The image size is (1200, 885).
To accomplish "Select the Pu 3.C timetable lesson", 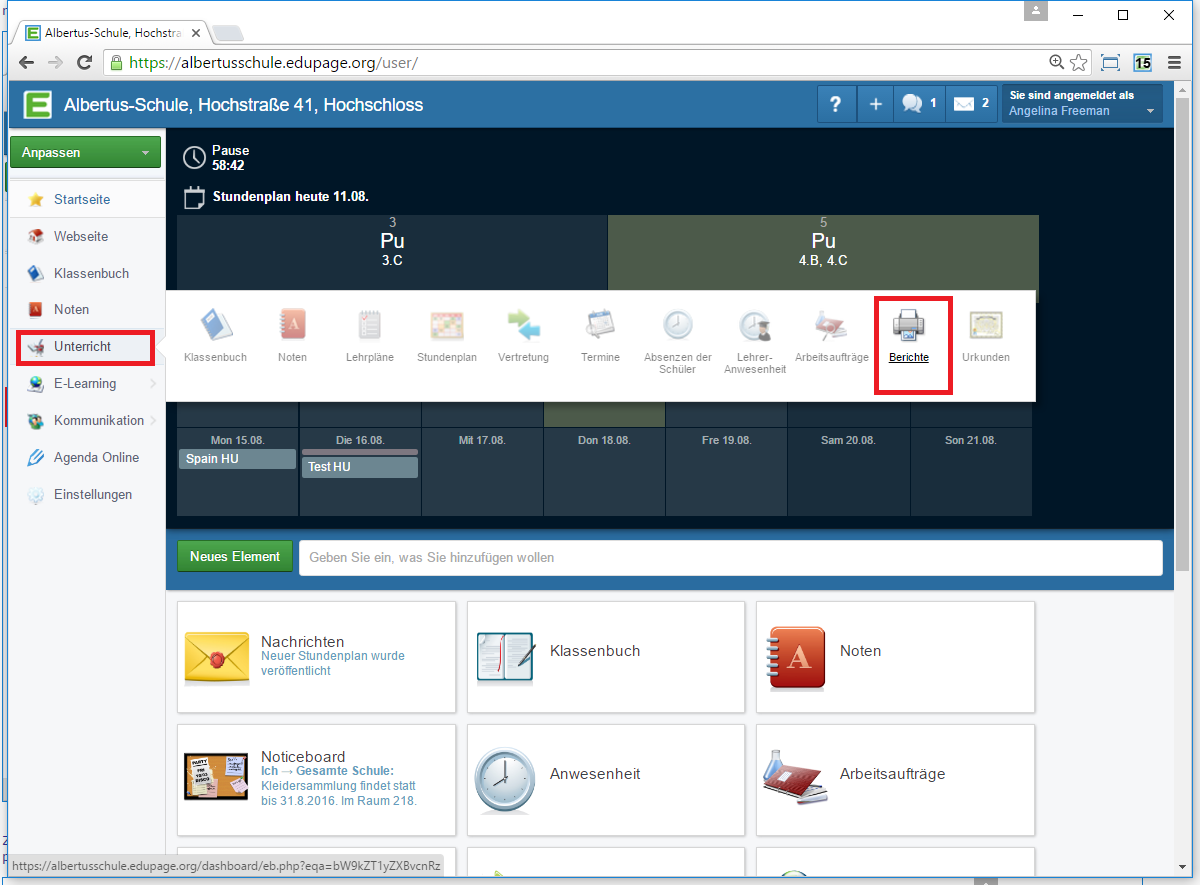I will click(x=392, y=252).
